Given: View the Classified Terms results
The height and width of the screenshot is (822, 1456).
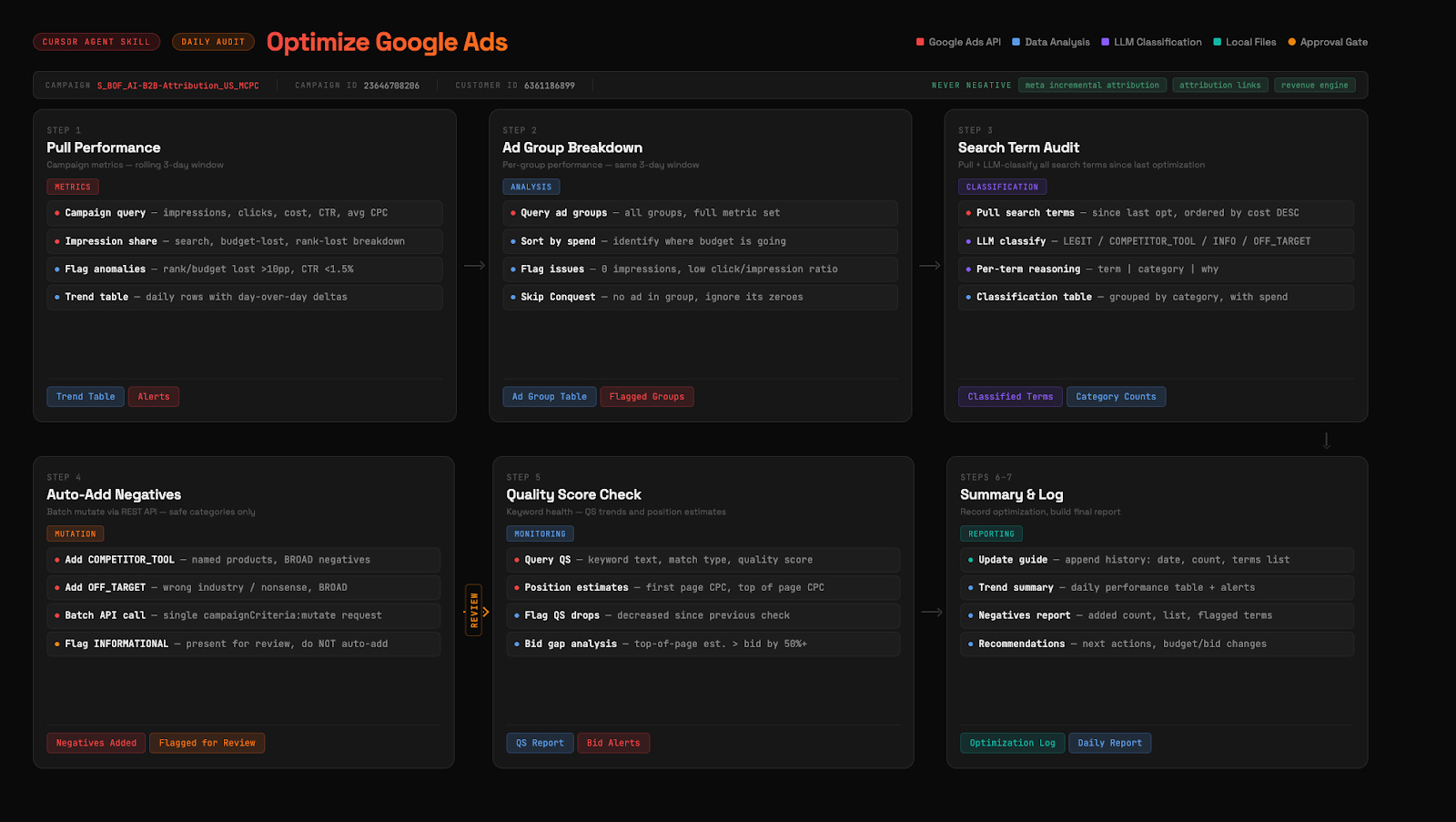Looking at the screenshot, I should pos(1009,396).
